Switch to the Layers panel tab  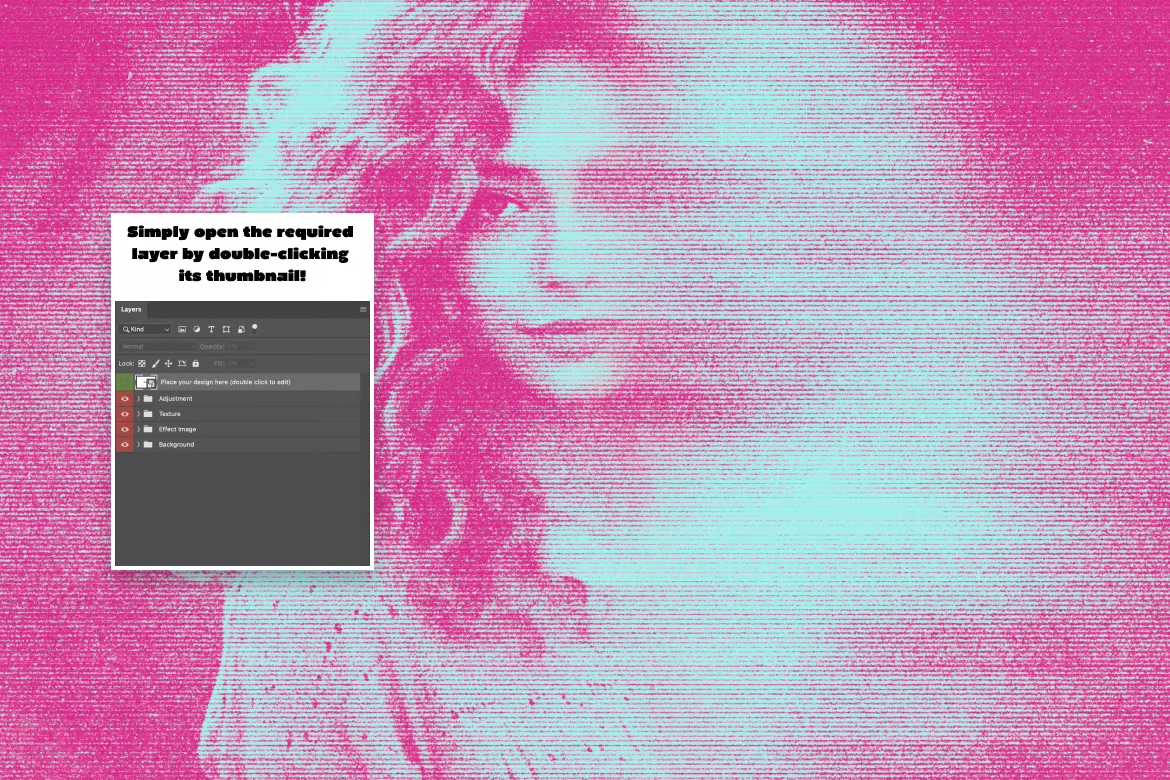coord(130,309)
